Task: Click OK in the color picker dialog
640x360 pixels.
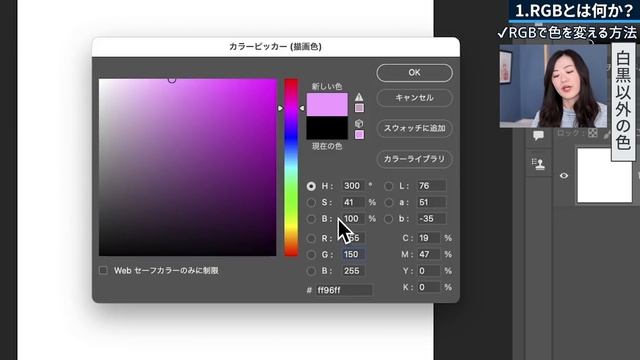Action: click(x=414, y=73)
